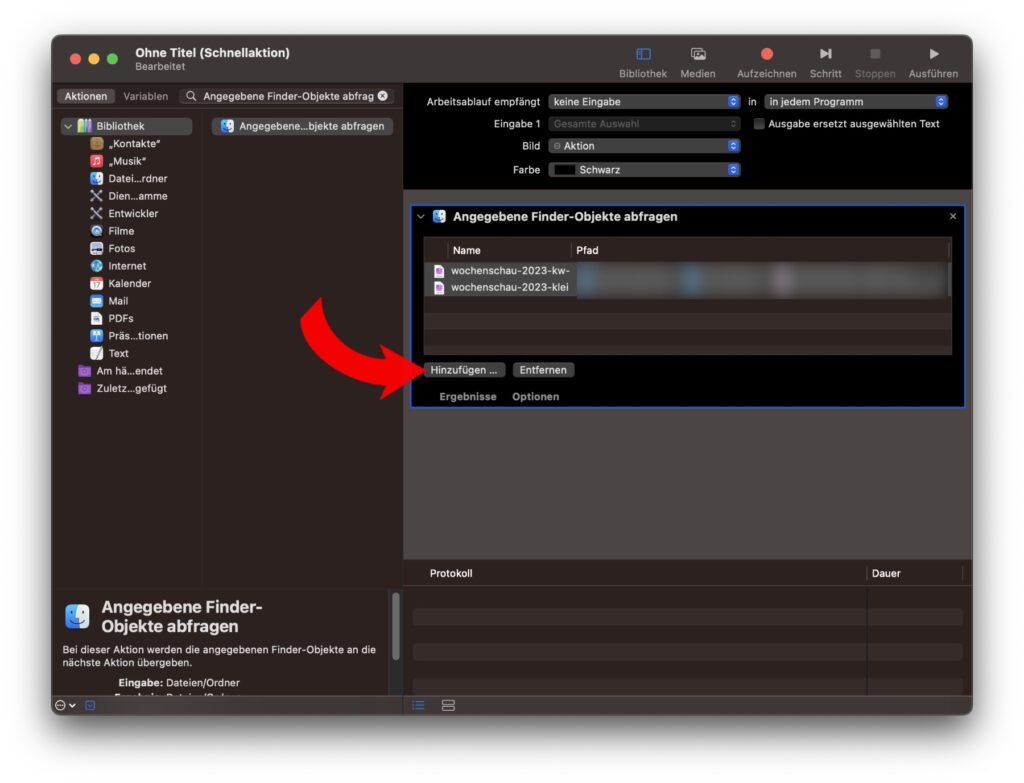Switch to the Variablen tab
The width and height of the screenshot is (1024, 783).
point(146,97)
